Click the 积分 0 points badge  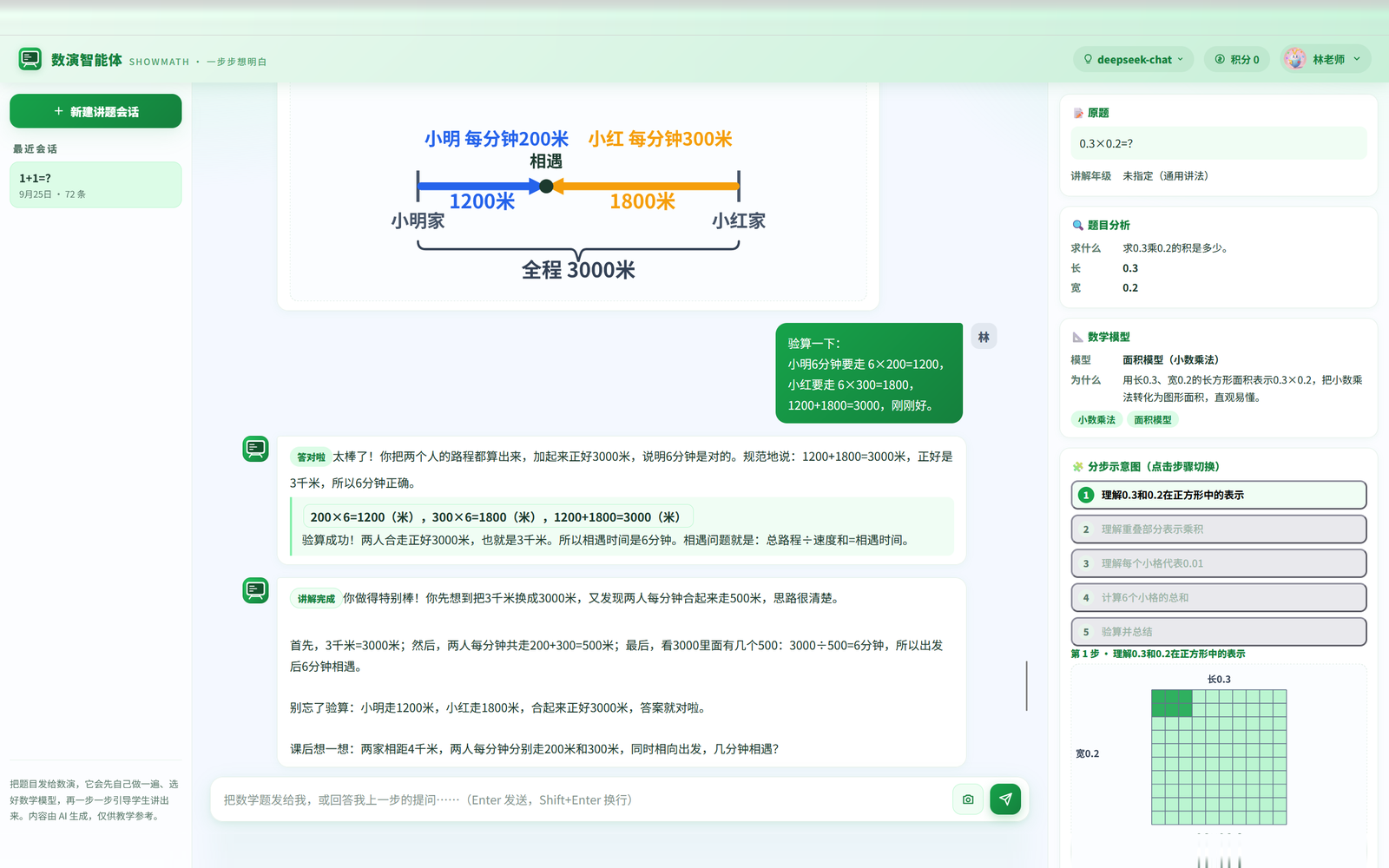[1236, 59]
